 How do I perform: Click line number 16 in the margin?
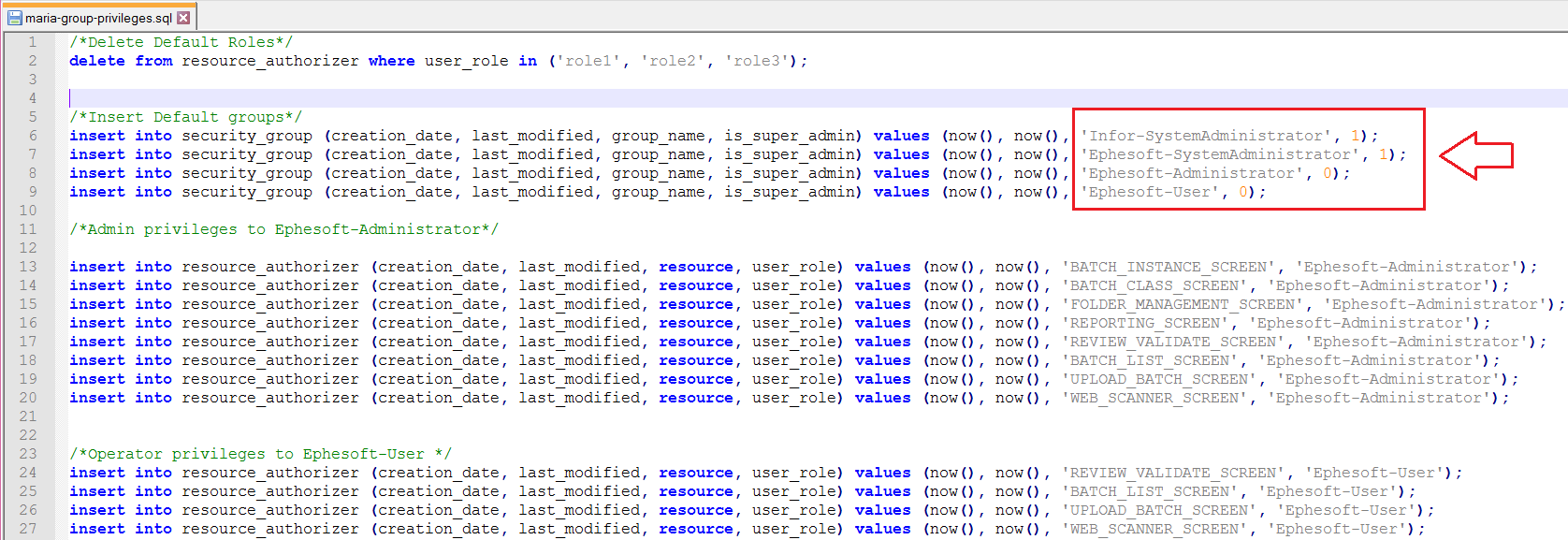coord(28,323)
